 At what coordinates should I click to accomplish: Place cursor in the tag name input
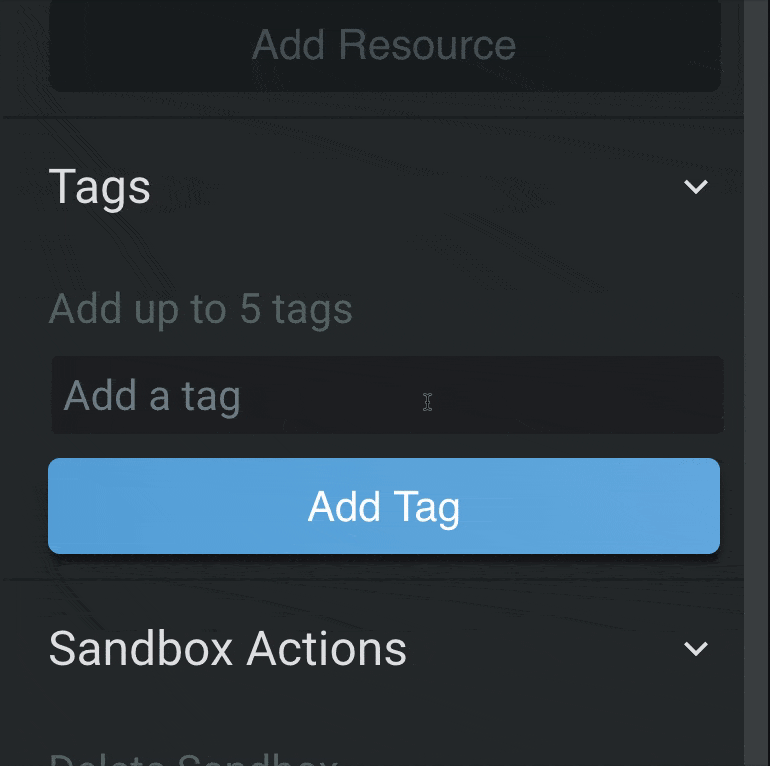point(387,396)
